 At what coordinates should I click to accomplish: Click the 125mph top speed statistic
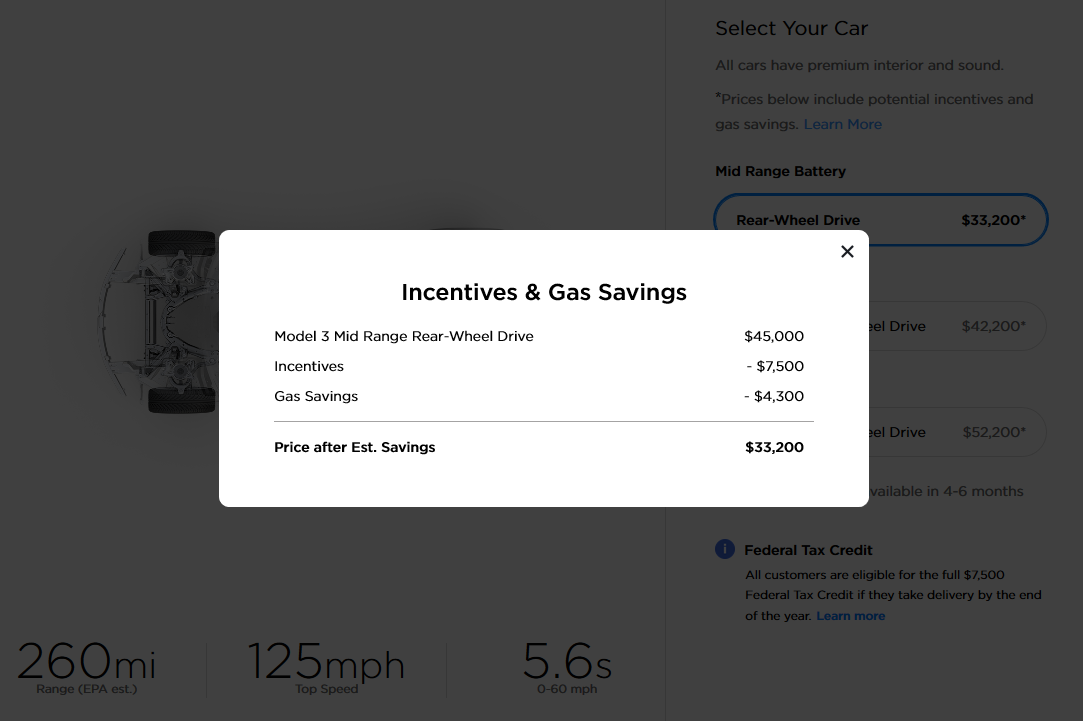[326, 666]
